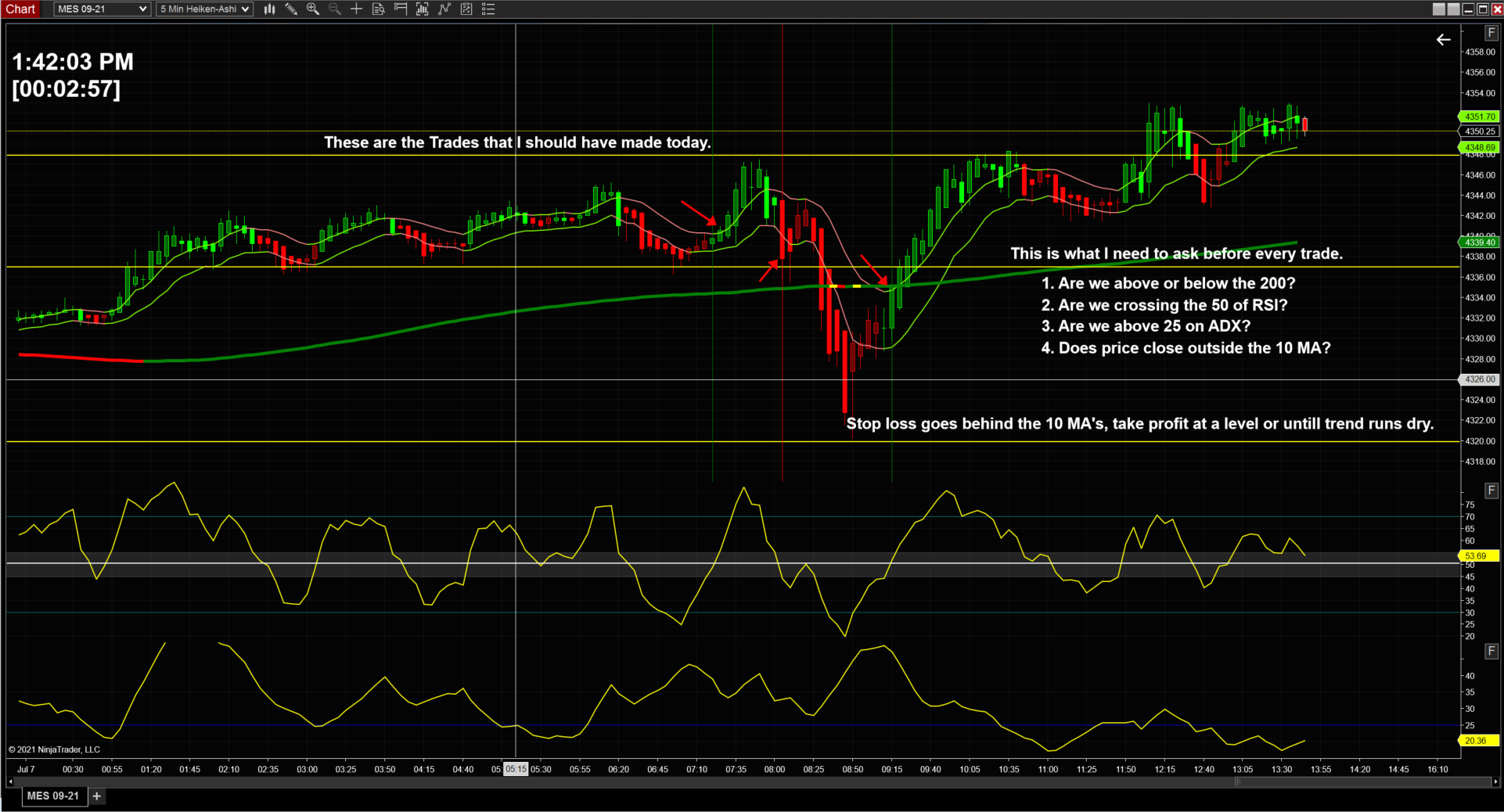Open chart Properties list icon
Image resolution: width=1504 pixels, height=812 pixels.
point(488,9)
